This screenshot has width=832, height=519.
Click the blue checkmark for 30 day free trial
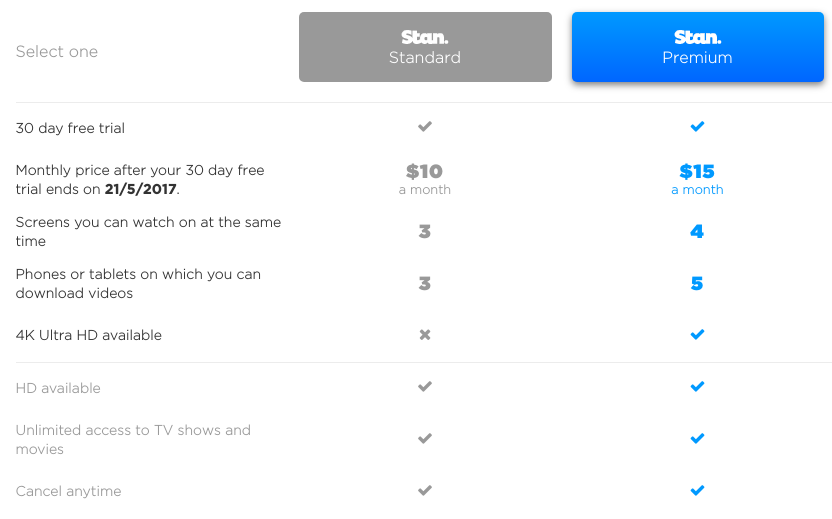697,126
